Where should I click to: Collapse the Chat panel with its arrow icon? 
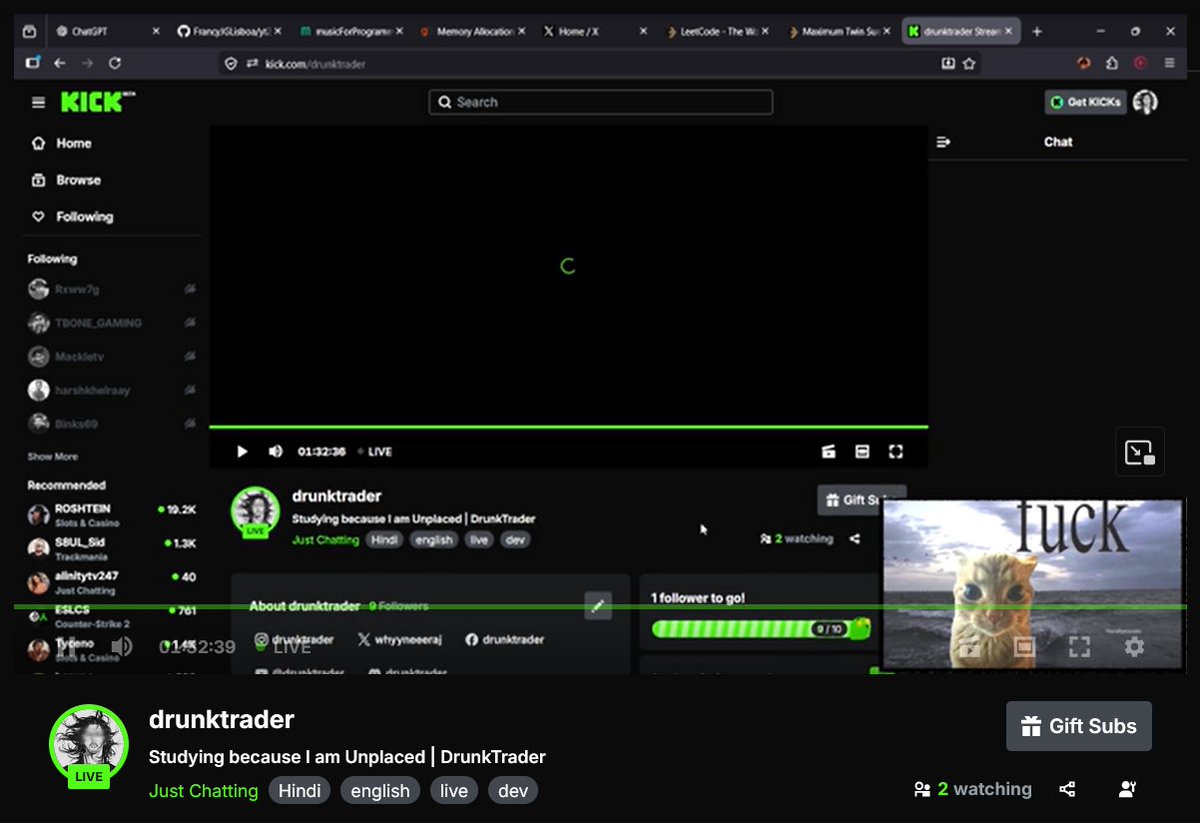pyautogui.click(x=943, y=142)
